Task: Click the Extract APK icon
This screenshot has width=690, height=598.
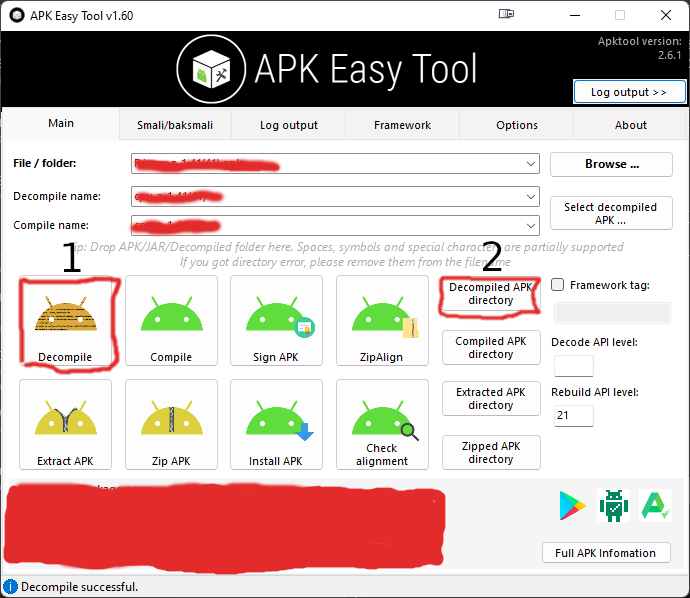Action: point(66,425)
